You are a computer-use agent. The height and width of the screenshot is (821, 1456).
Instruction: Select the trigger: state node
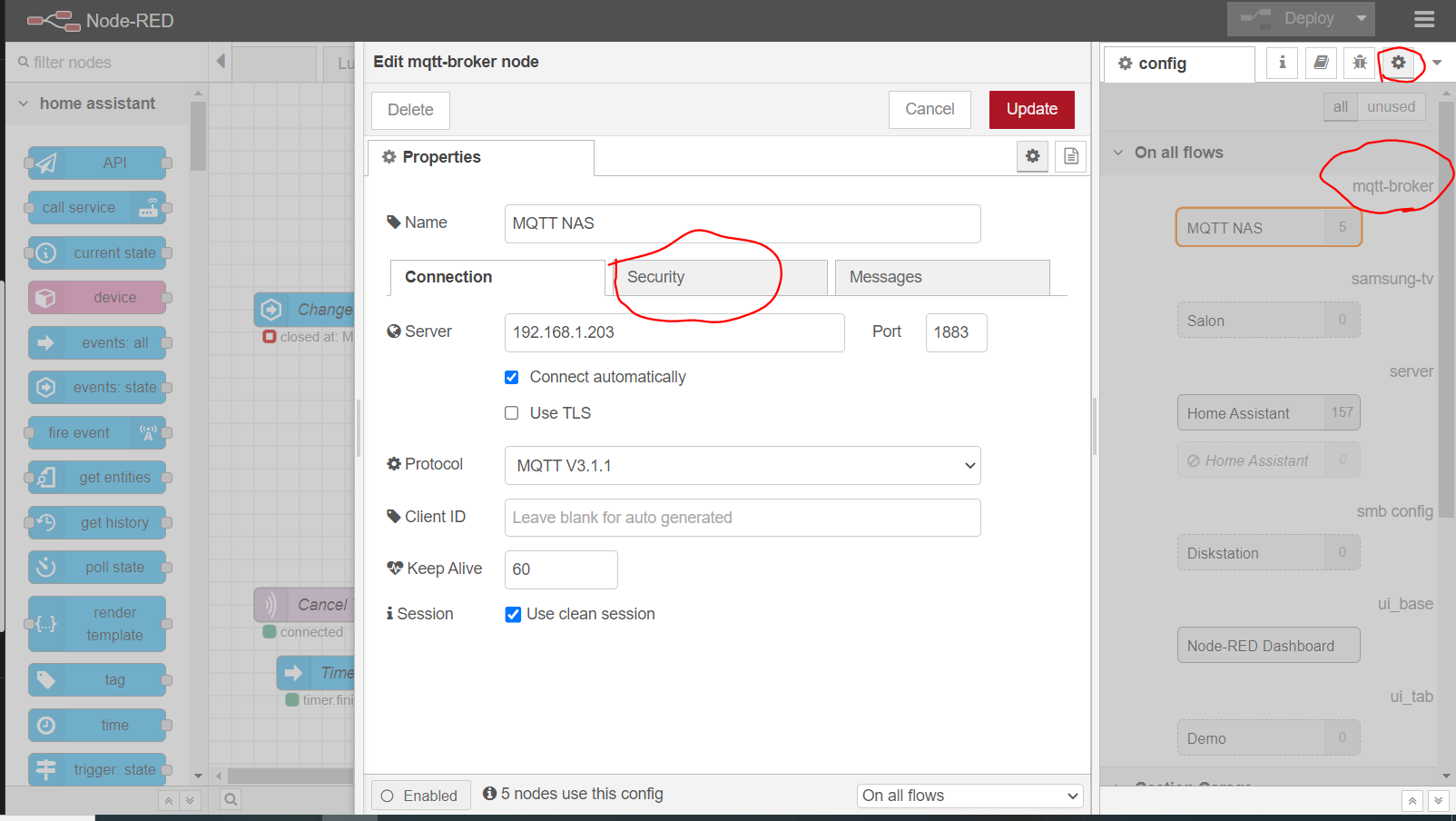point(97,769)
